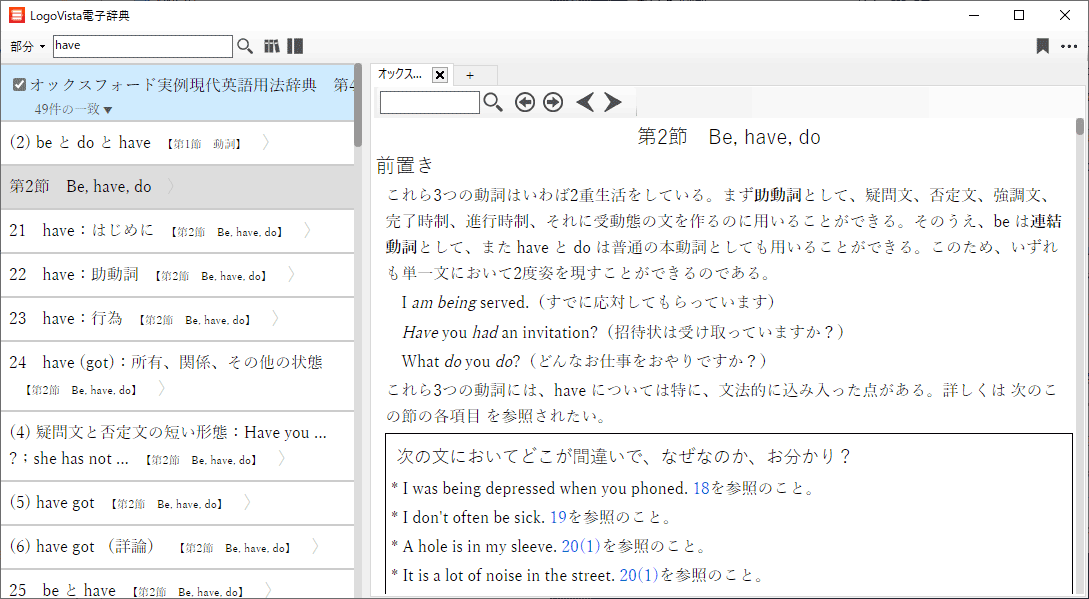This screenshot has height=599, width=1089.
Task: Click the in-page search magnifier icon
Action: [x=493, y=102]
